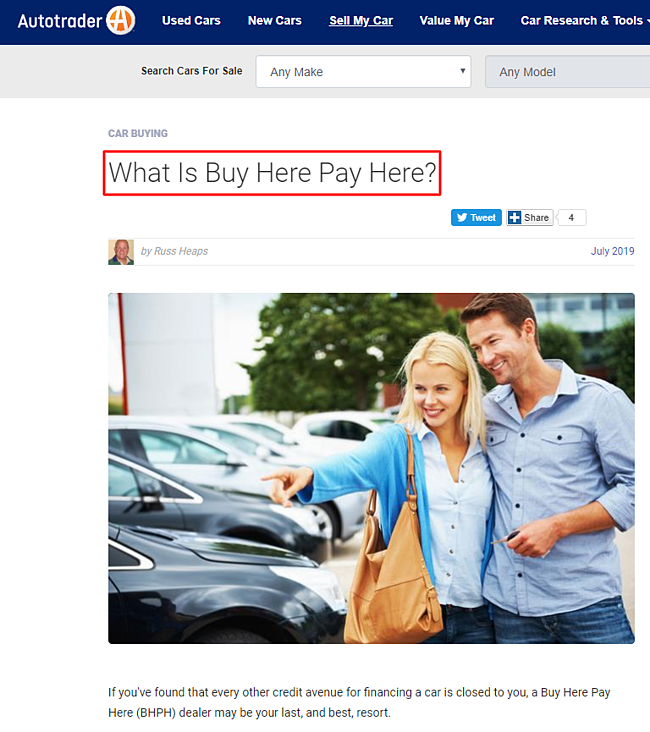Open Value My Car page
The width and height of the screenshot is (650, 732).
click(x=456, y=21)
